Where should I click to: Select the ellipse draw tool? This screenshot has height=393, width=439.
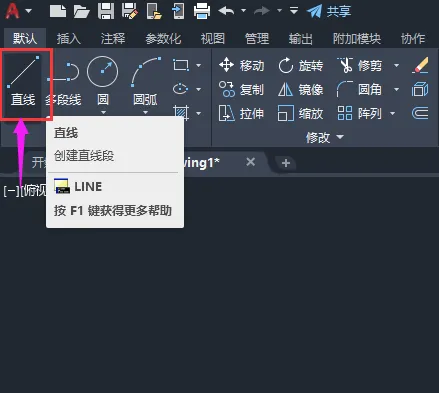[x=181, y=89]
